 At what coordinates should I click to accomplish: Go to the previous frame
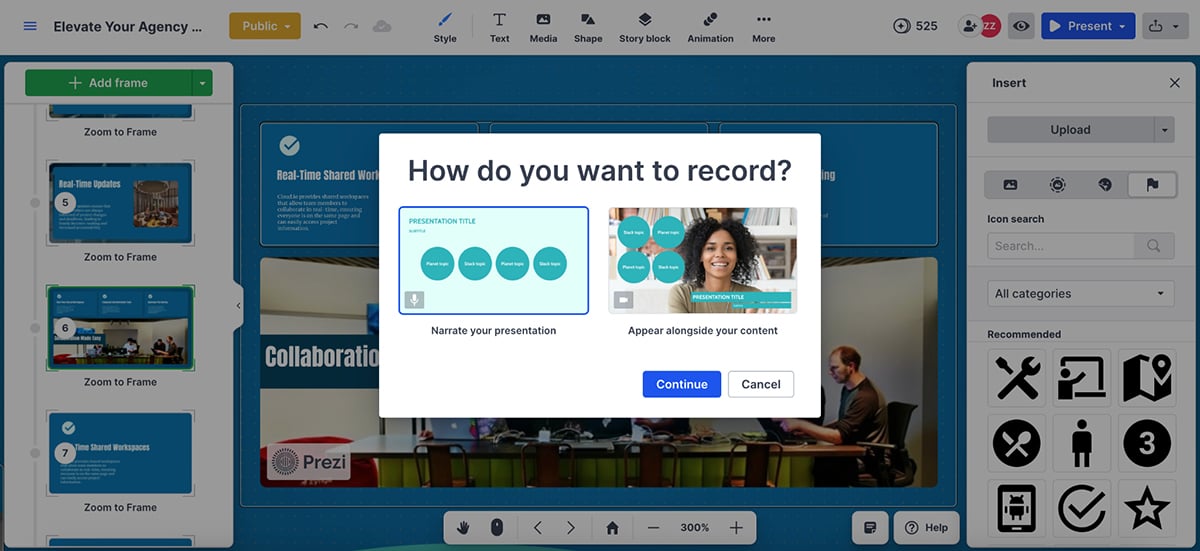pos(537,527)
